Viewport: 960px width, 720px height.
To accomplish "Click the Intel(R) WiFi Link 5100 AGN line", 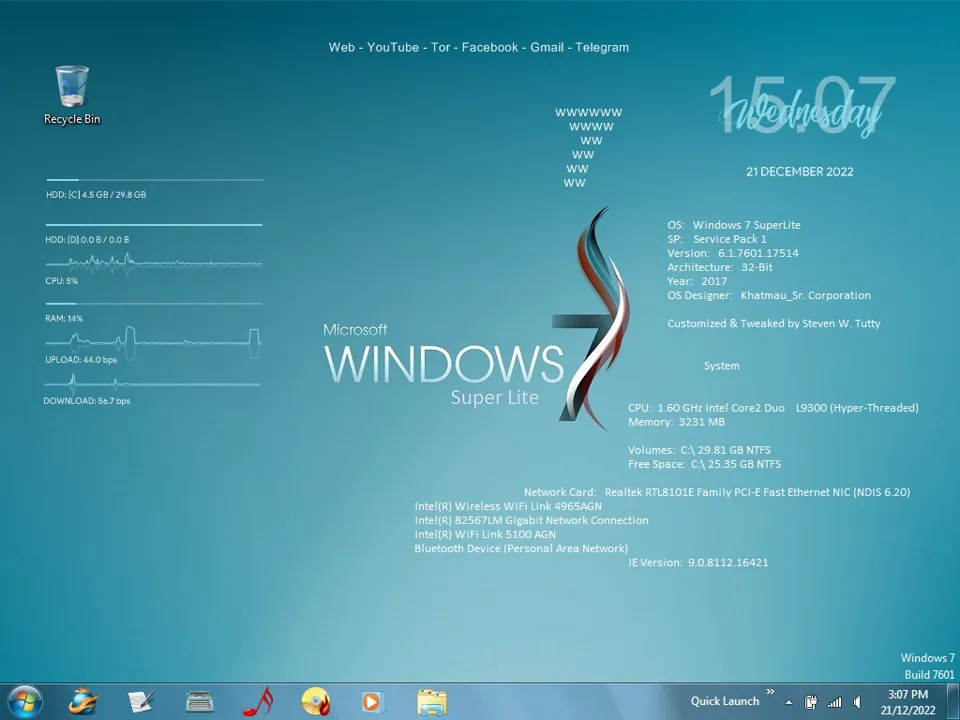I will click(x=485, y=534).
